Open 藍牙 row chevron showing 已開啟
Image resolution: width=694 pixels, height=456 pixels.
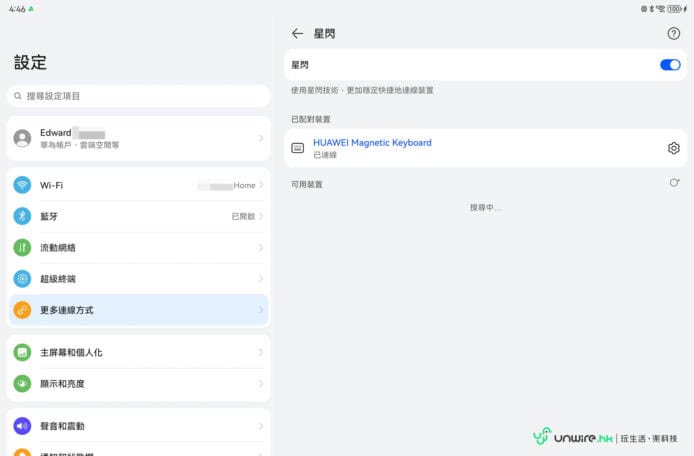tap(261, 216)
